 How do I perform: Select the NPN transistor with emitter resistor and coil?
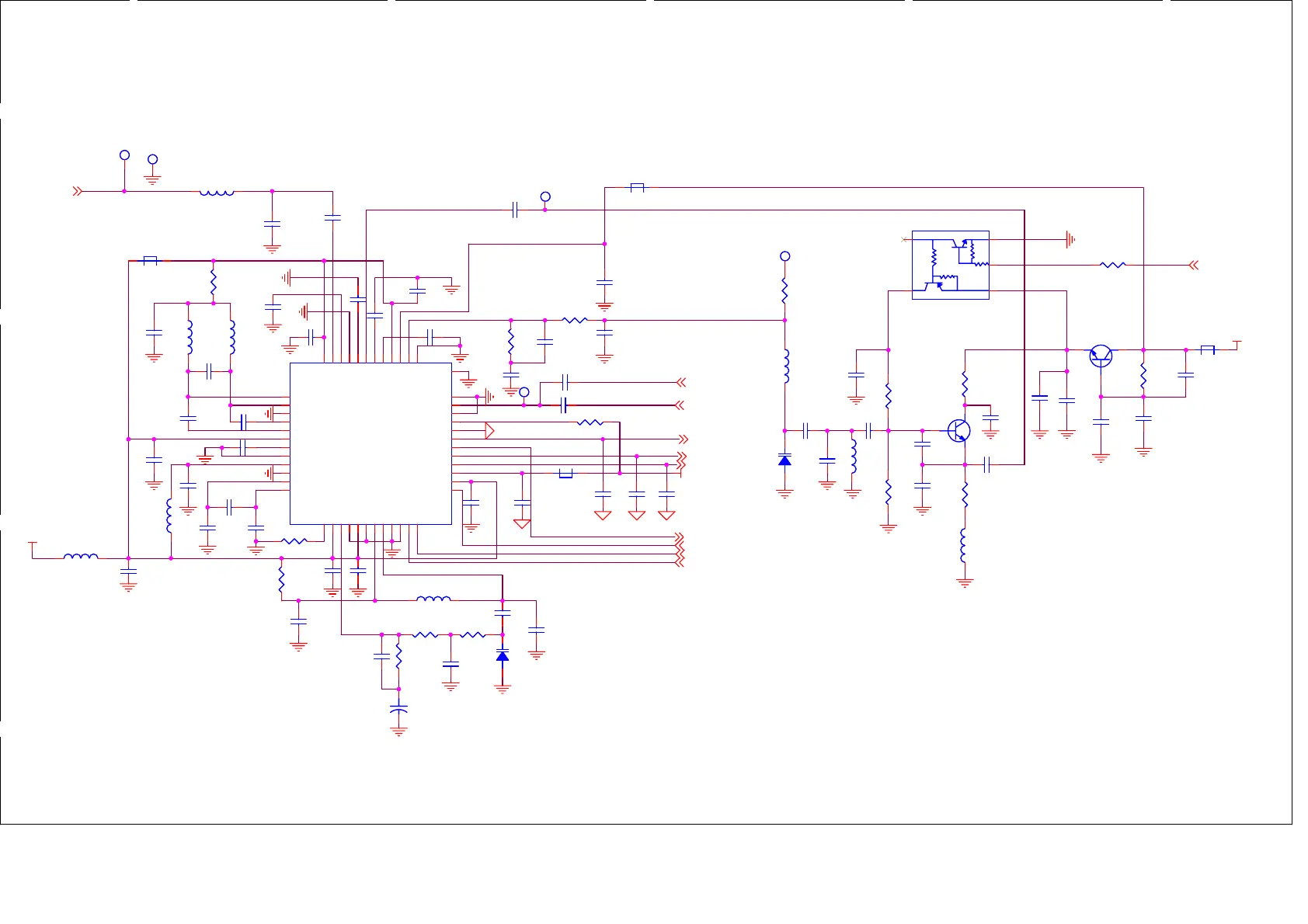point(959,430)
